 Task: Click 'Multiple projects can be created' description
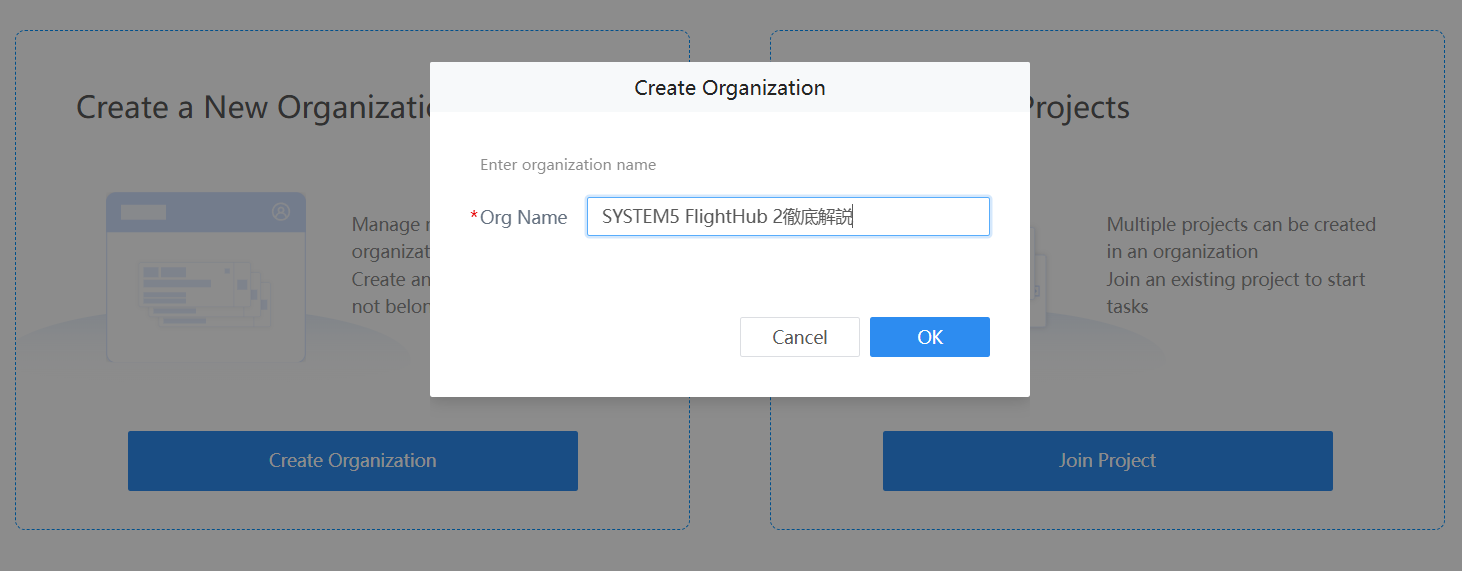coord(1241,265)
